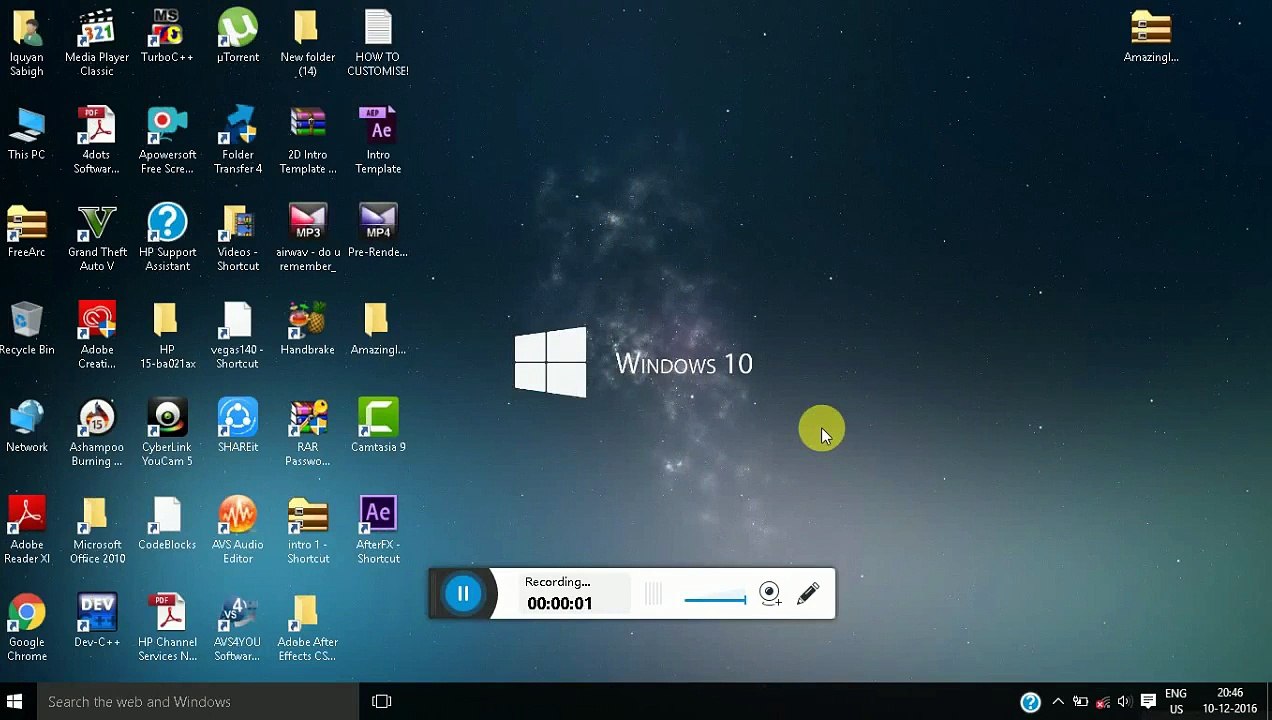Screen dimensions: 1272x720
Task: Select the HP Channel Services PDF
Action: point(167,629)
